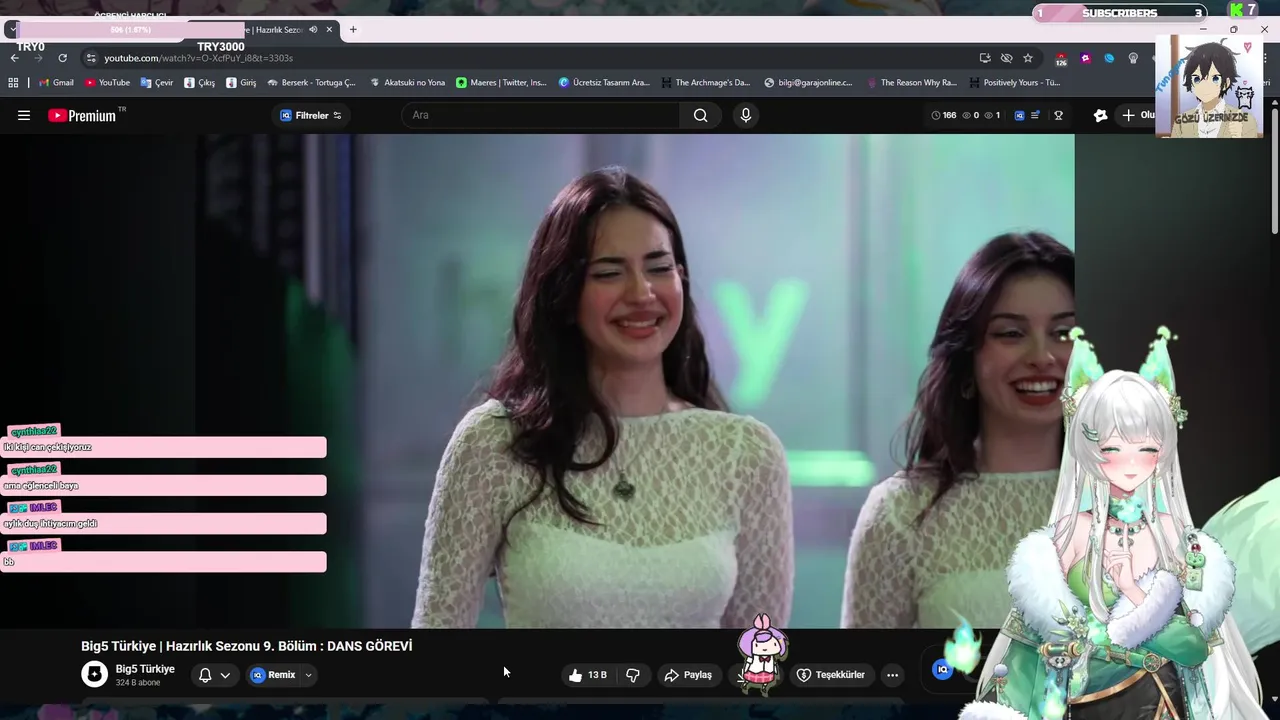Open the Gmail bookmark
Viewport: 1280px width, 720px height.
pyautogui.click(x=56, y=83)
